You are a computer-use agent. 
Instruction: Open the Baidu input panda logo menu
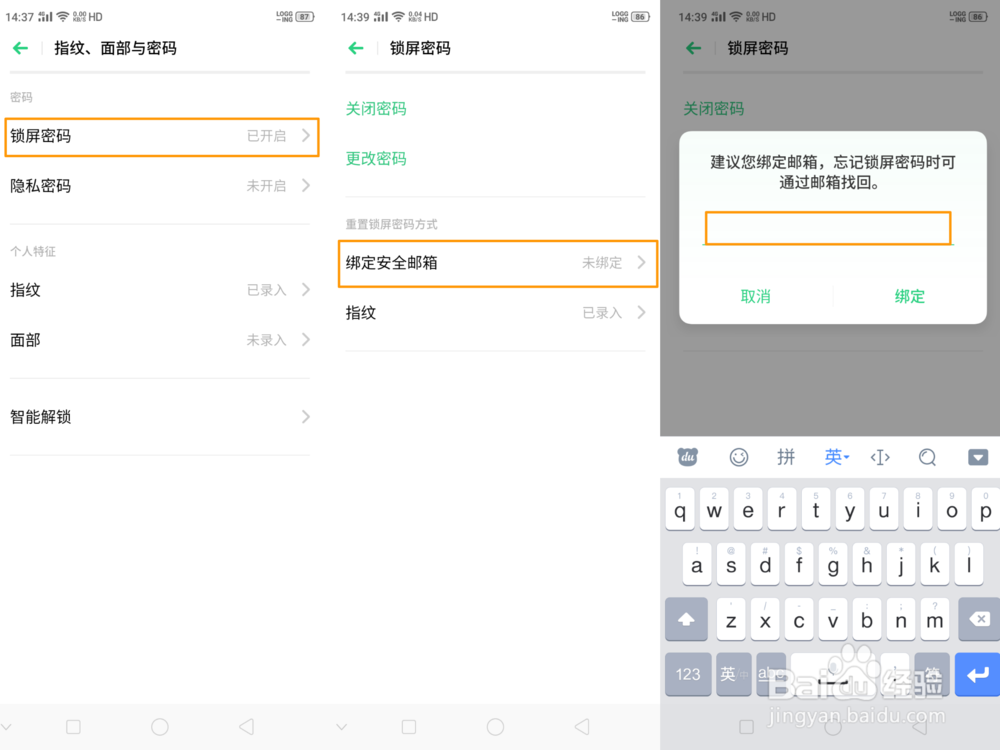tap(686, 457)
